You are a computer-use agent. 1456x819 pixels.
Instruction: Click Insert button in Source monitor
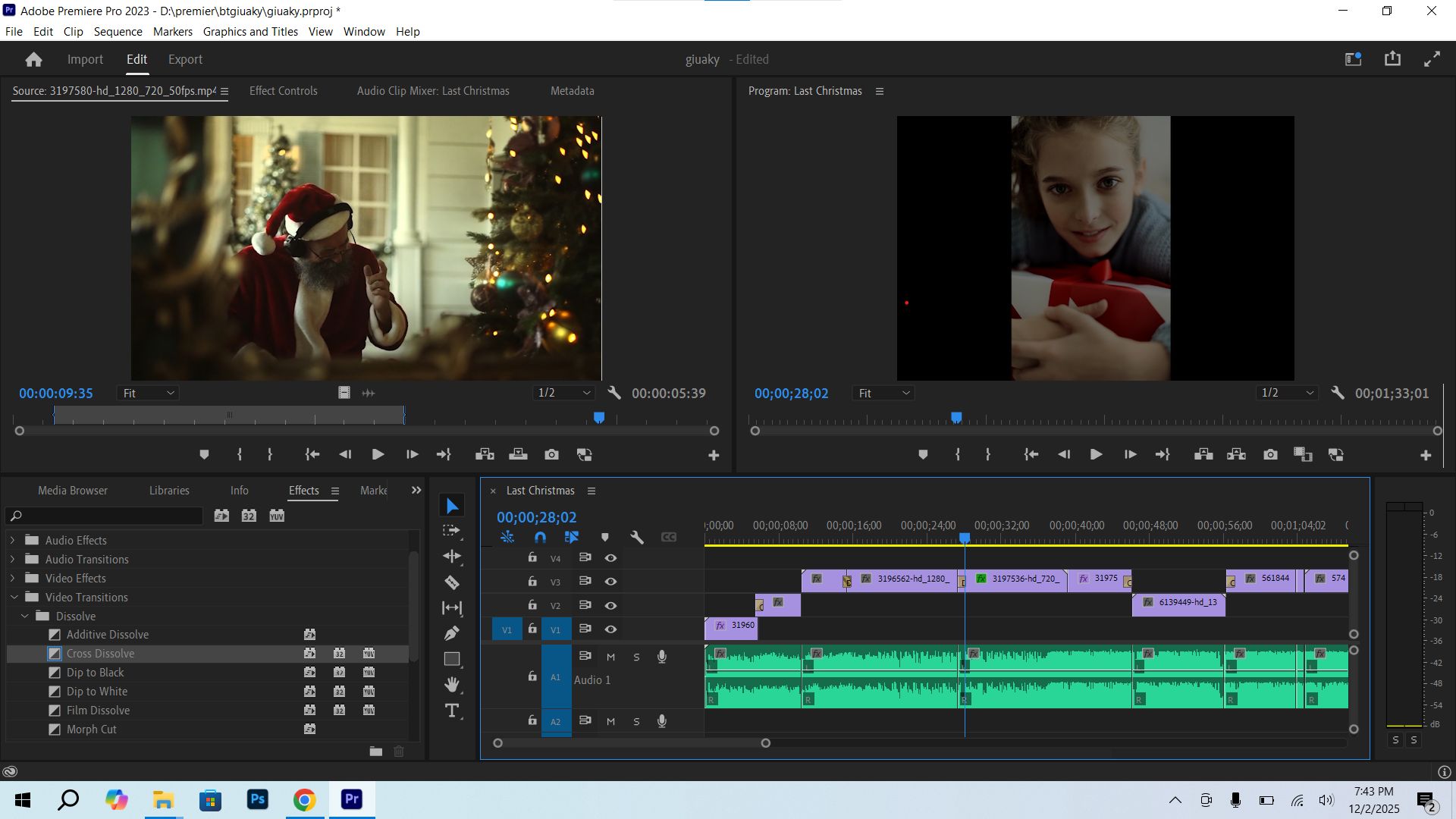(485, 454)
